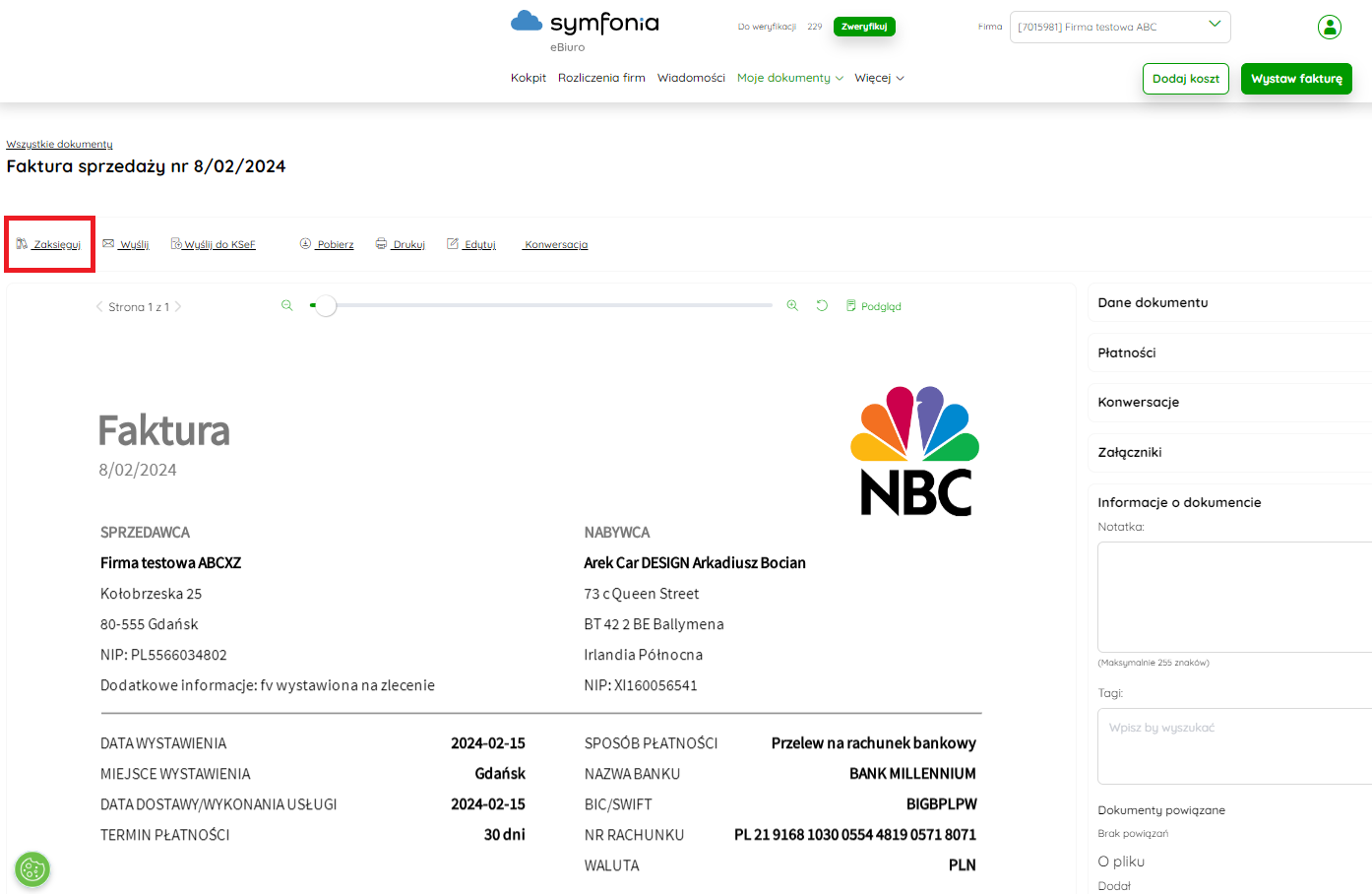Click the currency value 'PLN'
Image resolution: width=1372 pixels, height=894 pixels.
963,865
